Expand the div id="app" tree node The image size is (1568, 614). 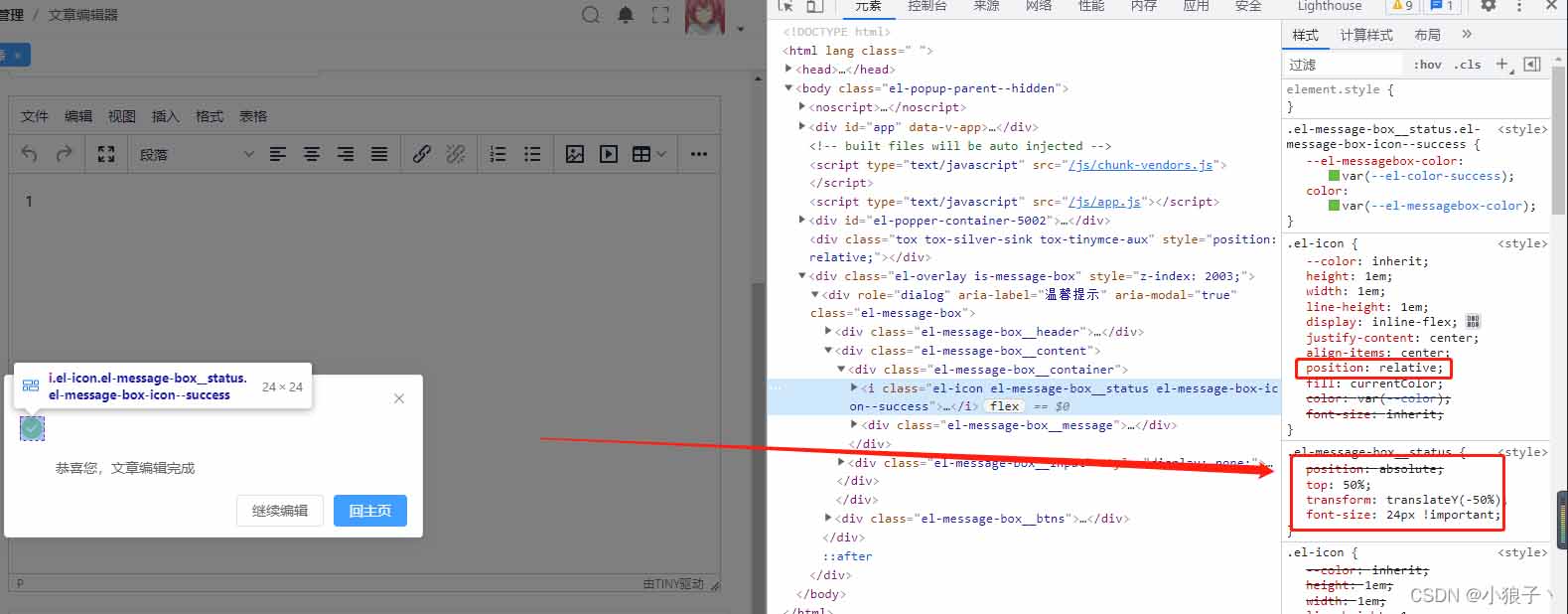click(802, 127)
